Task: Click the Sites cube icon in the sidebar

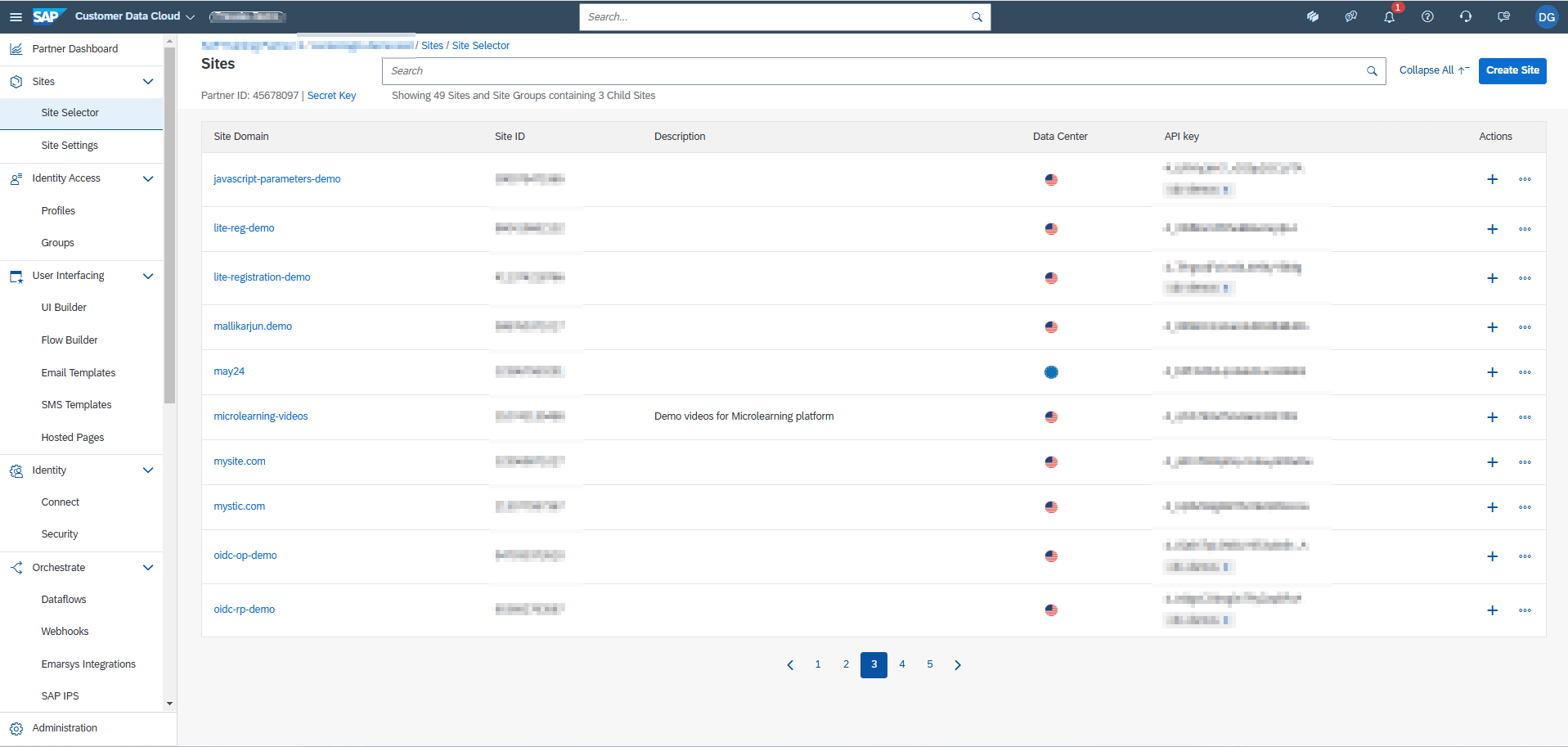Action: [16, 82]
